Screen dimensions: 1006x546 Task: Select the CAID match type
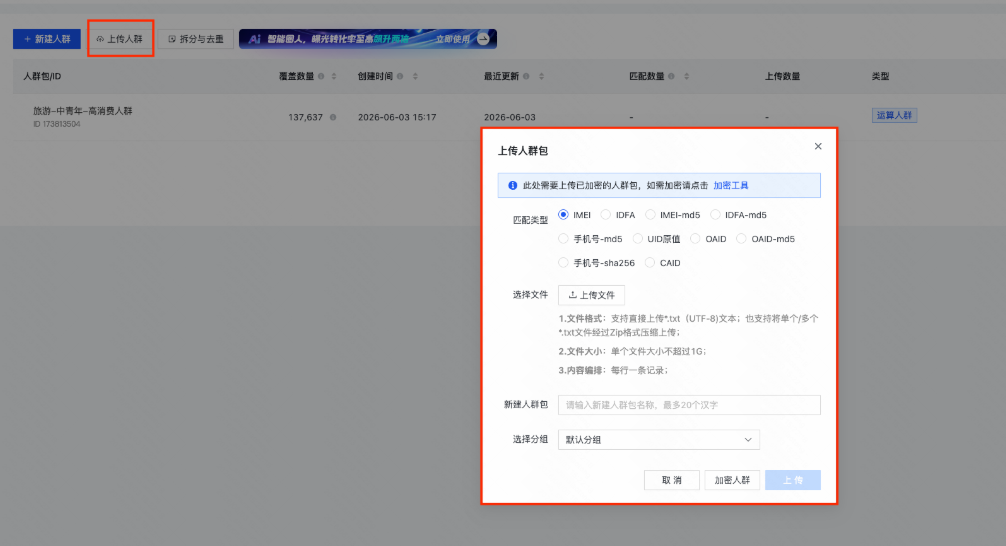tap(650, 262)
